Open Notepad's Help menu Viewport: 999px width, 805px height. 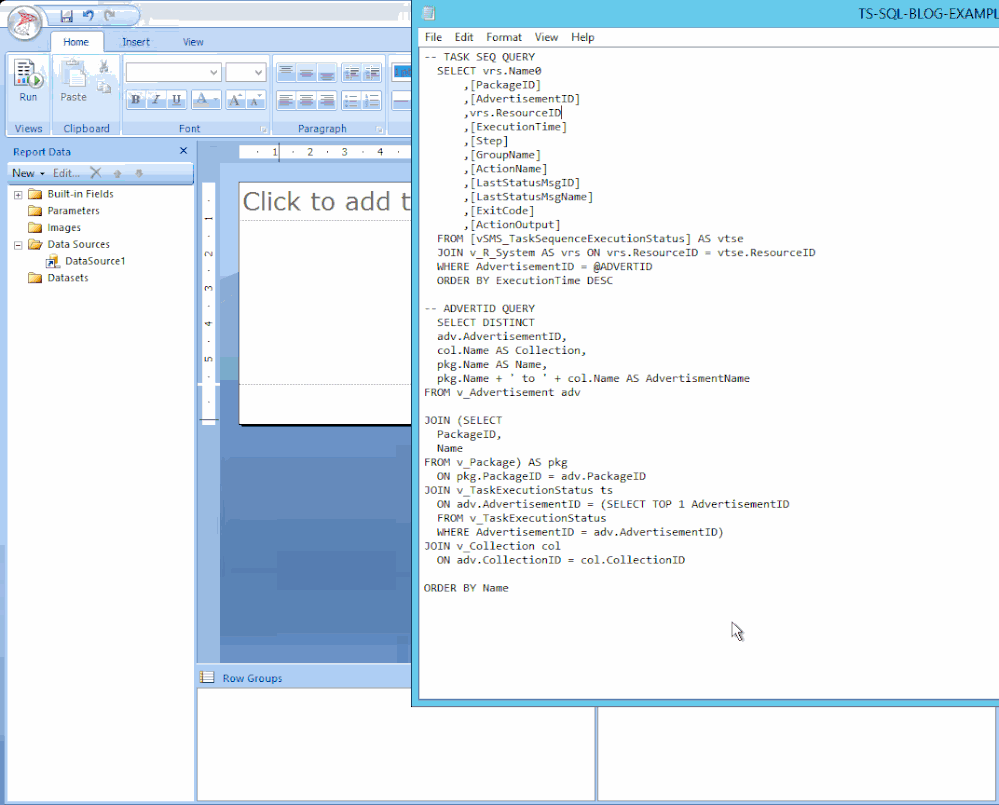tap(582, 37)
